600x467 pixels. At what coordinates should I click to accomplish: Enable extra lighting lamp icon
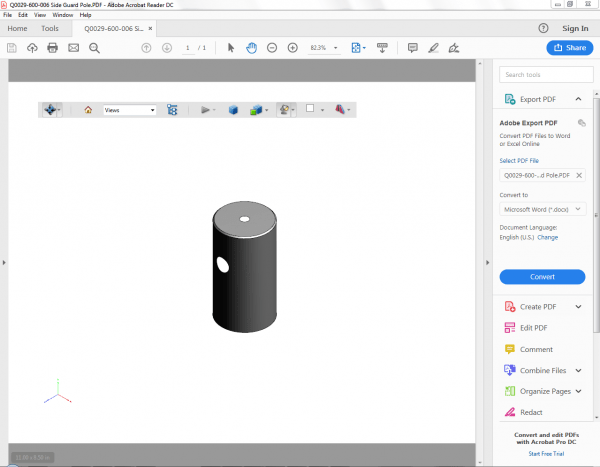click(x=284, y=110)
